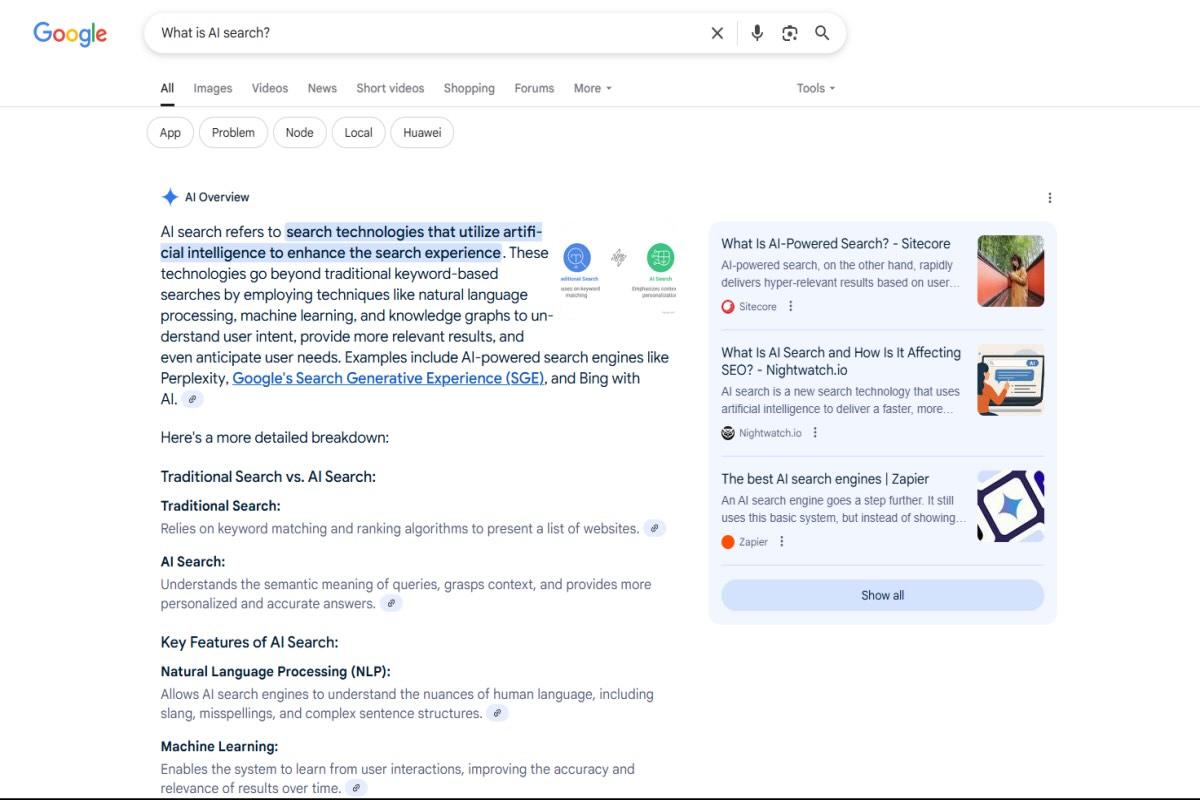Open the three-dot menu next to Sitecore
The width and height of the screenshot is (1200, 800).
(791, 306)
